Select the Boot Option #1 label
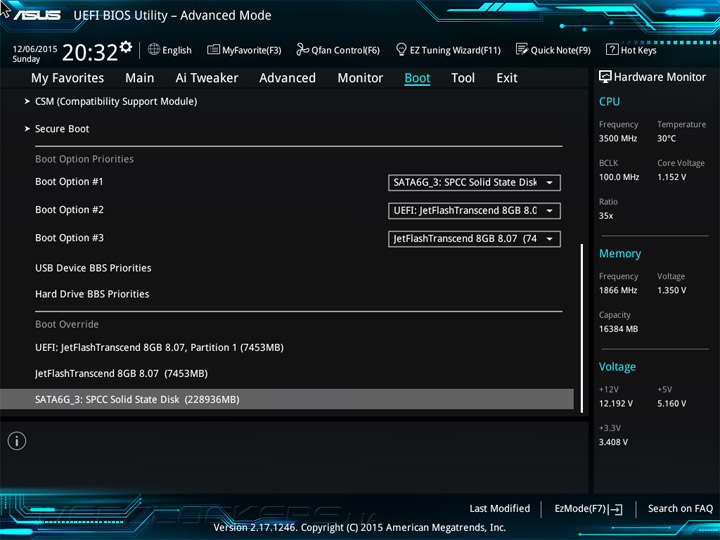Screen dimensions: 720x540 (x=69, y=182)
